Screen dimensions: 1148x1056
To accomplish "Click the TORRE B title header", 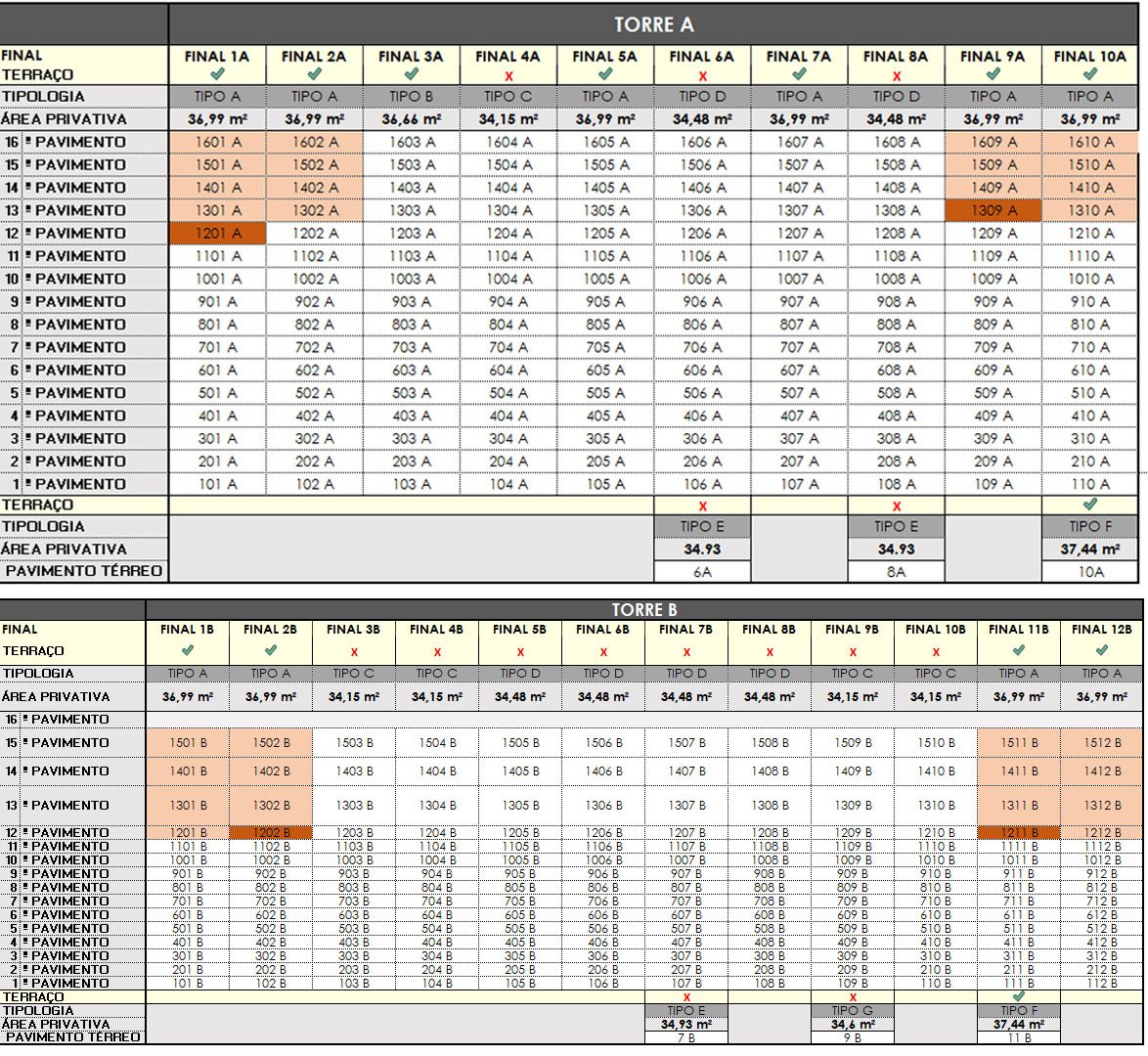I will click(x=644, y=610).
